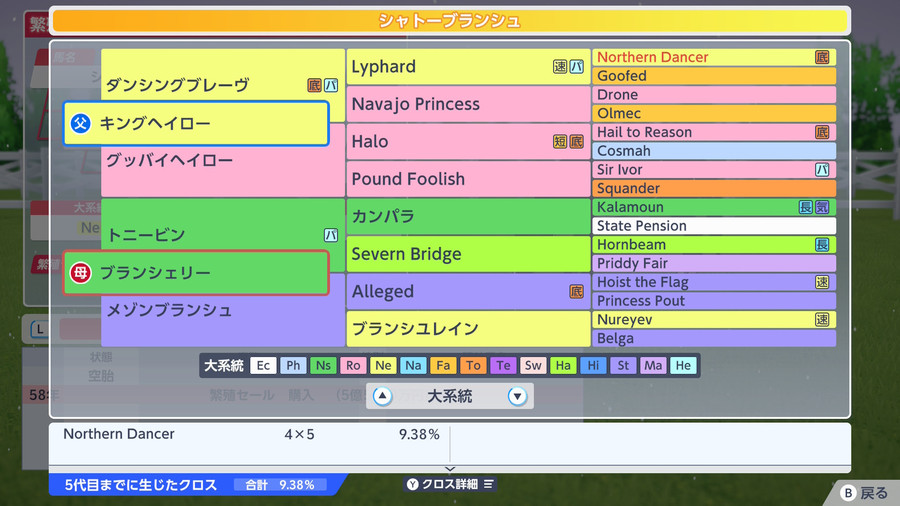The height and width of the screenshot is (506, 900).
Task: Click the 速 badge on Lyphard
Action: (560, 67)
